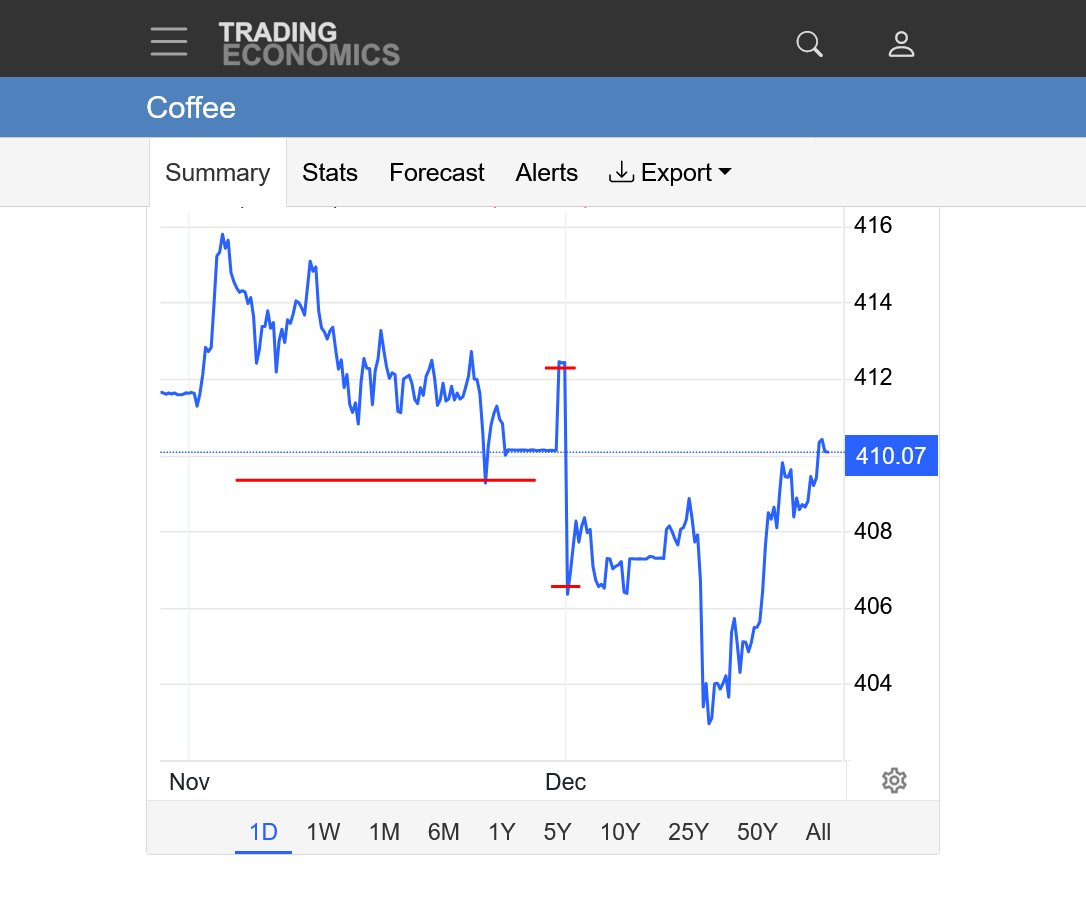
Task: Open the Stats tab
Action: coord(330,173)
